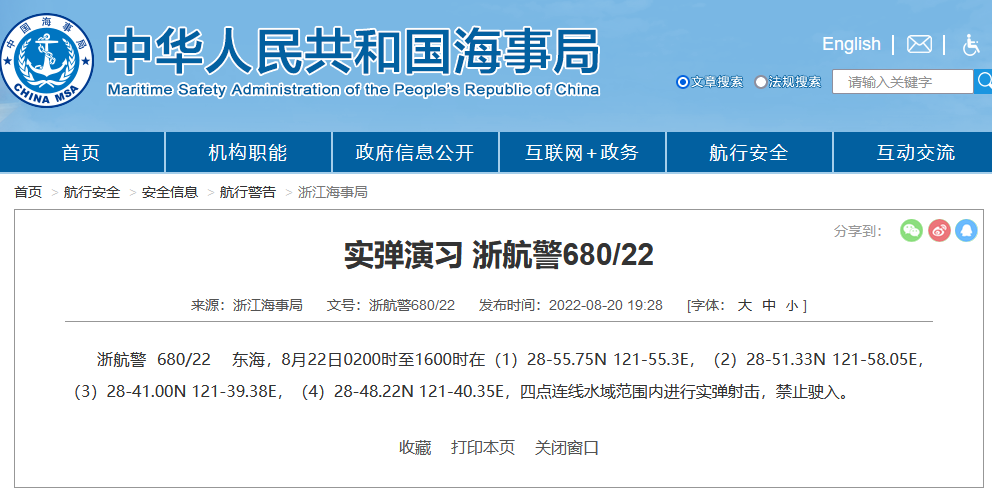Click the 收藏 bookmark link
Image resolution: width=992 pixels, height=493 pixels.
pos(415,448)
